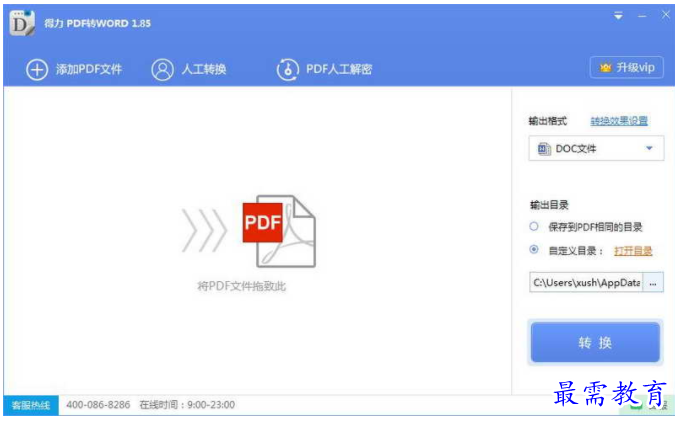This screenshot has width=675, height=425.
Task: Click the browse ellipsis button next to path
Action: click(x=653, y=282)
